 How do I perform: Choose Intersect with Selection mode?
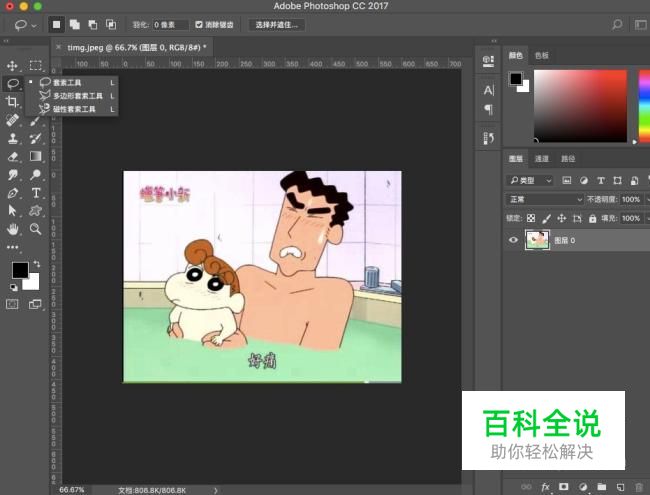tap(111, 25)
